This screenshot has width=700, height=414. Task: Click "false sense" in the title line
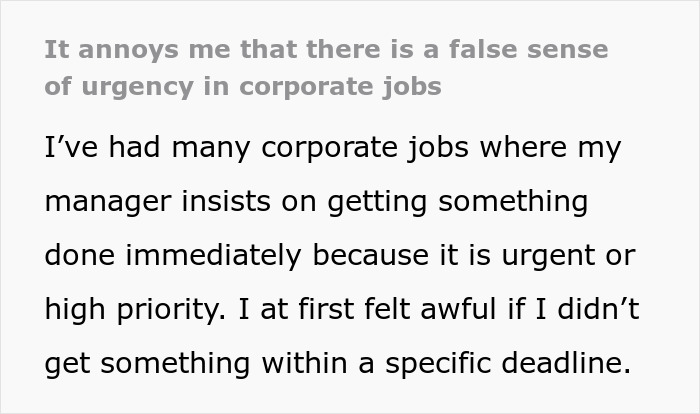529,49
